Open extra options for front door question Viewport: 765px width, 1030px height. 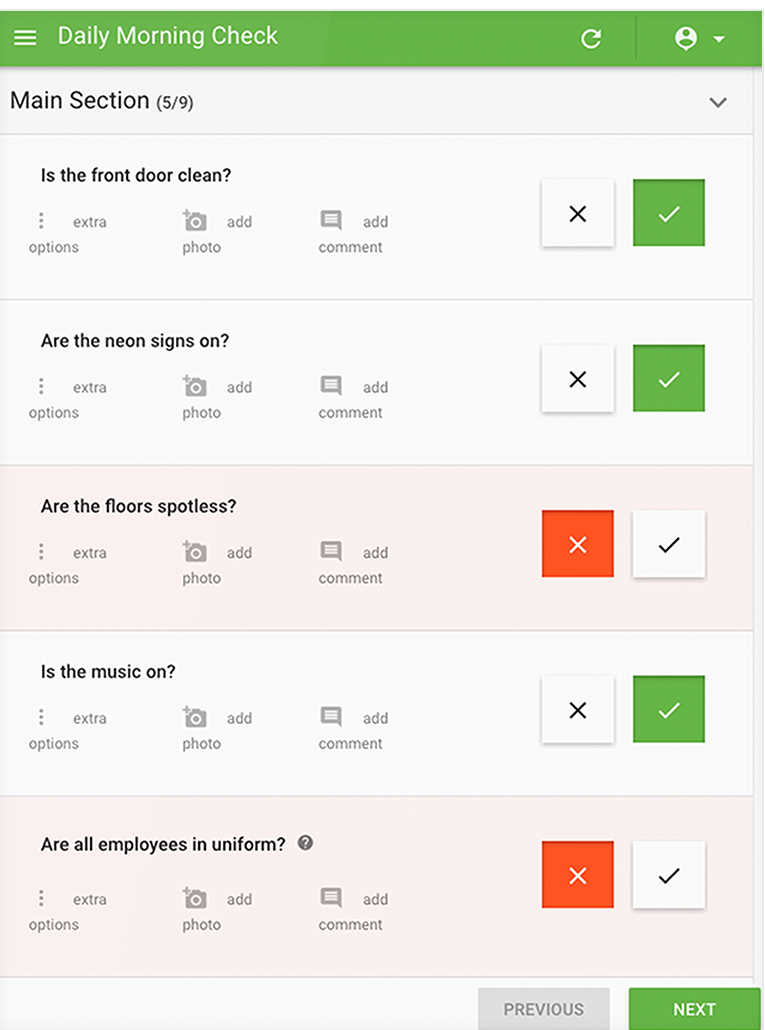pos(41,221)
